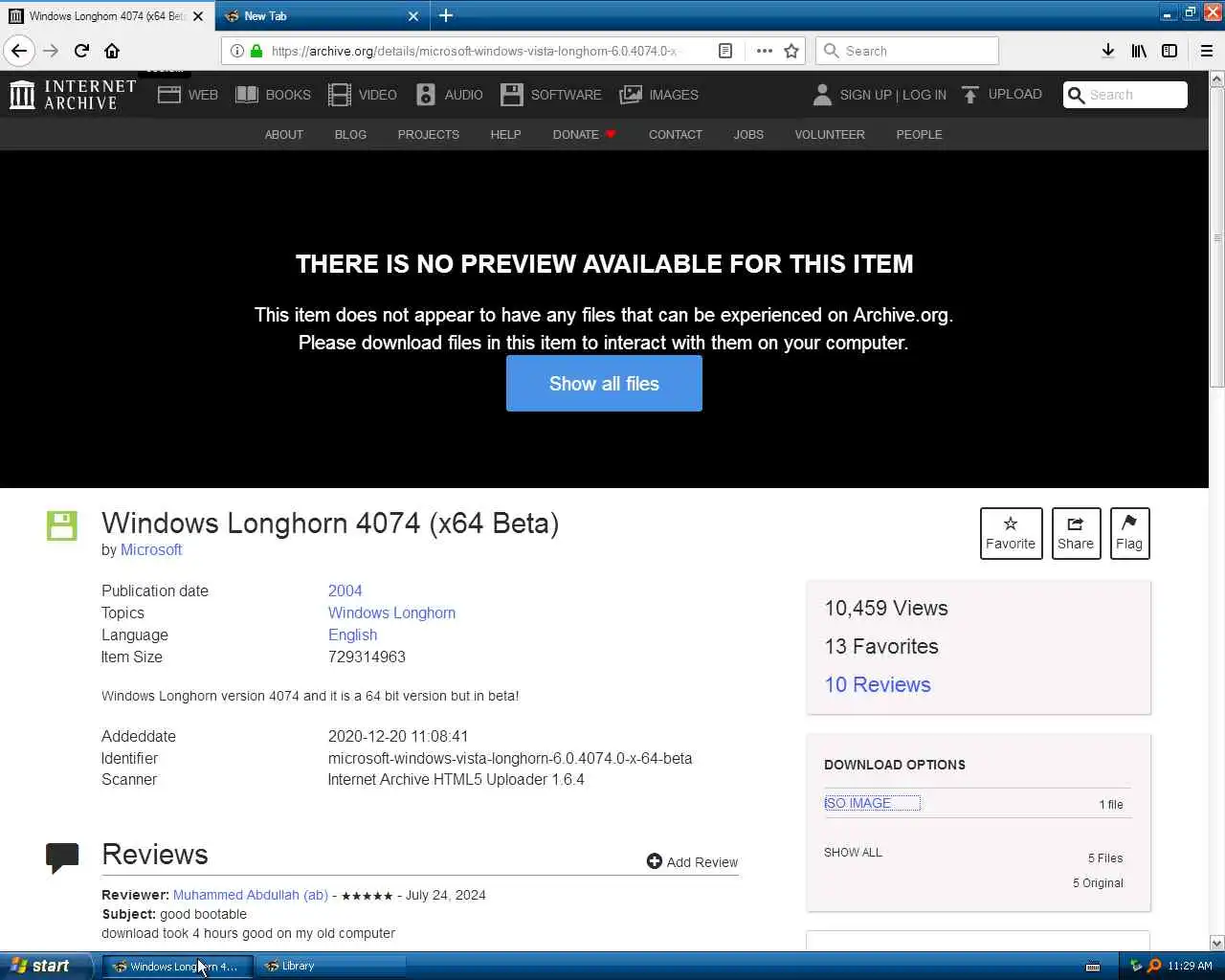Open the JOBS link
Image resolution: width=1225 pixels, height=980 pixels.
[x=748, y=135]
